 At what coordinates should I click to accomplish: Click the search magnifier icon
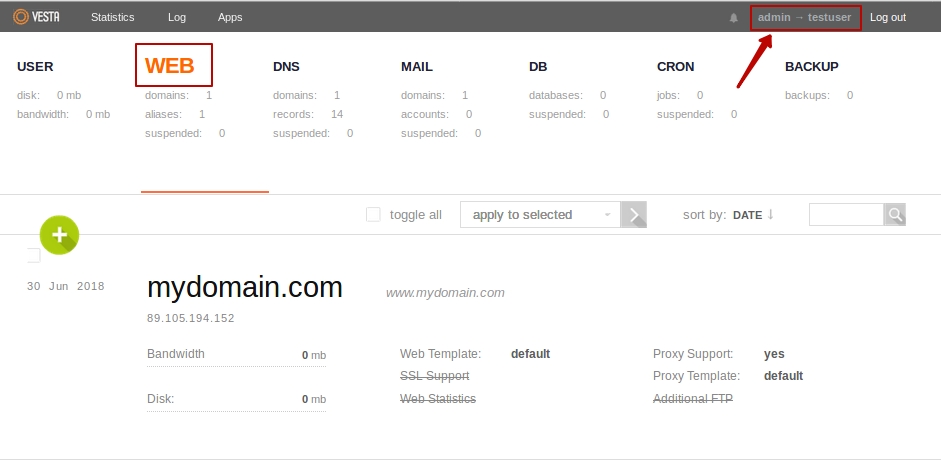(x=895, y=214)
